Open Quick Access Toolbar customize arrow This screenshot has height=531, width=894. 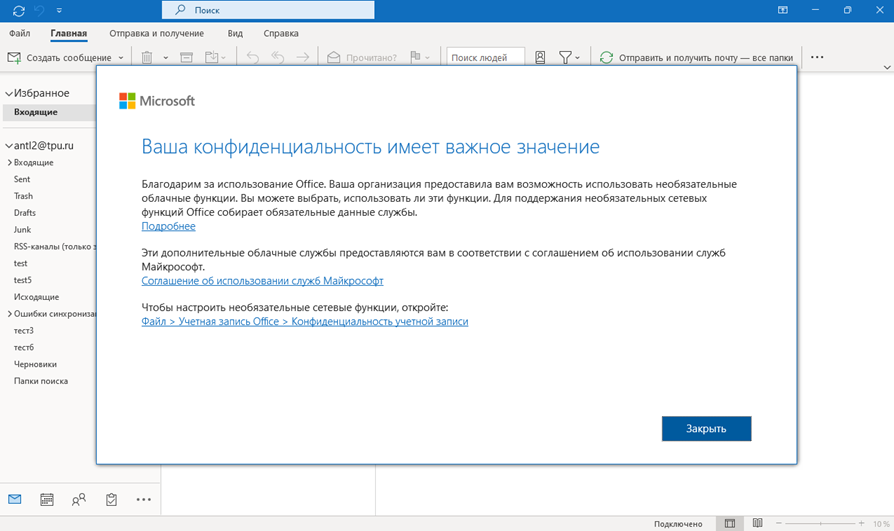click(59, 10)
